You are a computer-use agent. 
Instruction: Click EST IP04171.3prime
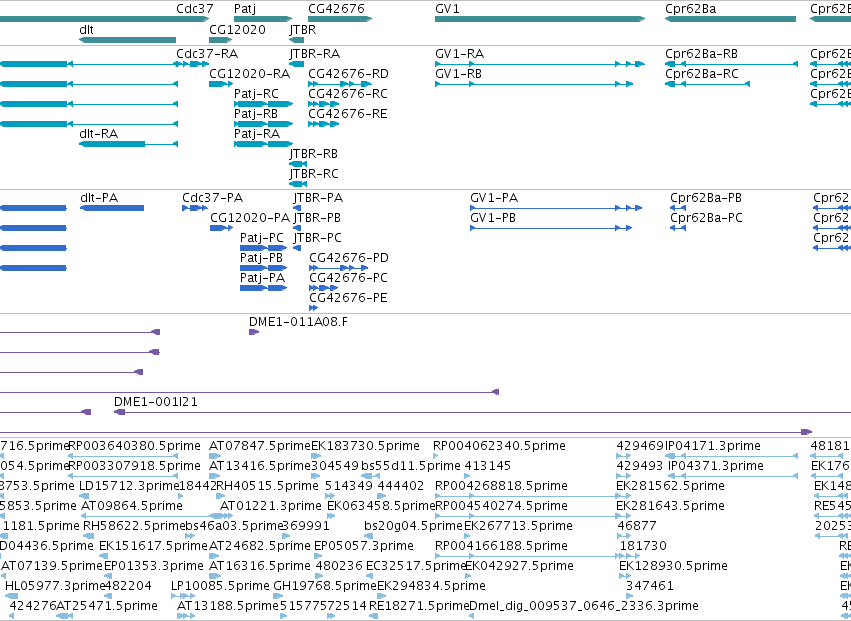pyautogui.click(x=713, y=446)
